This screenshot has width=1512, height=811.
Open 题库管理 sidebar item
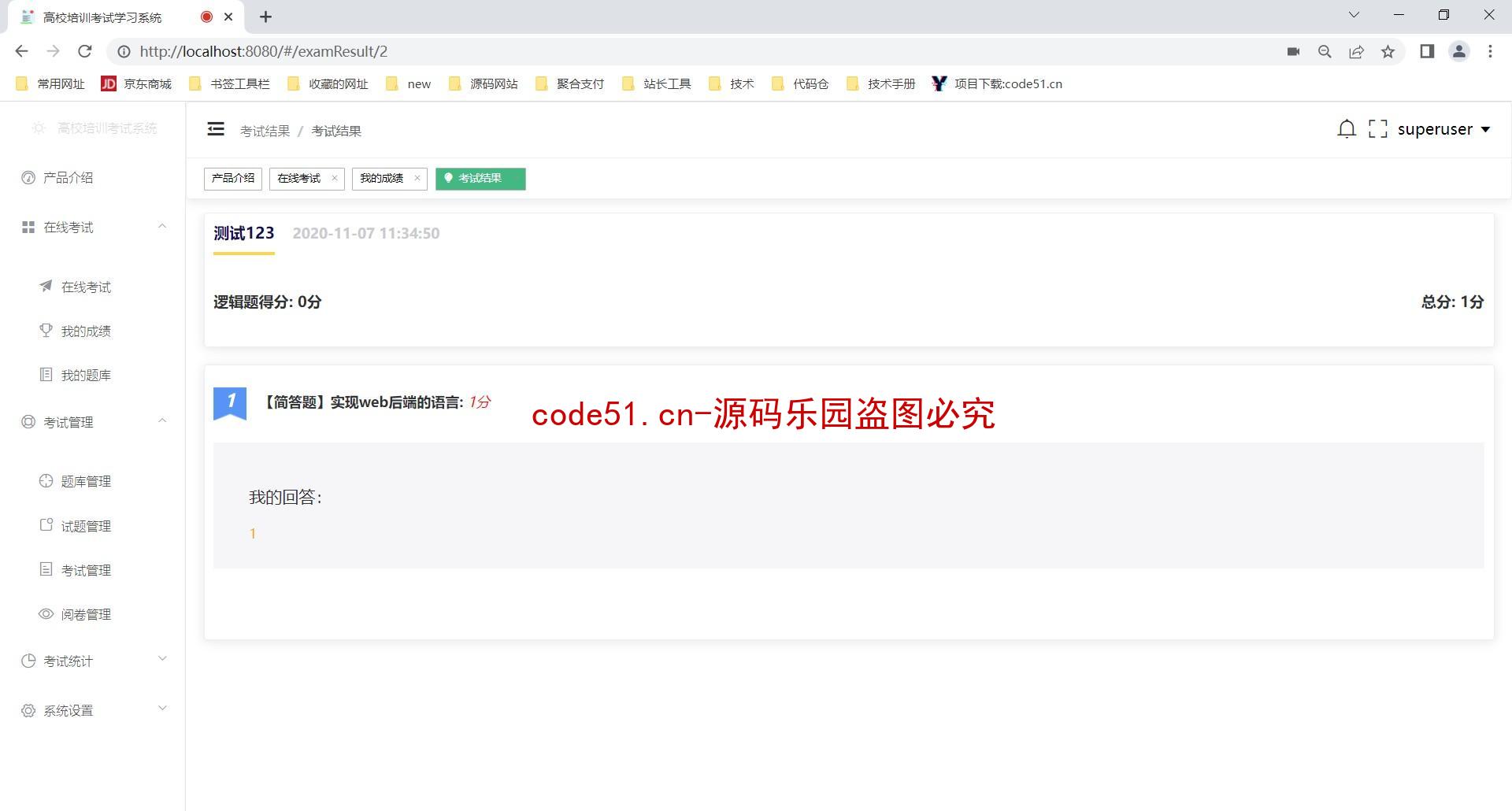coord(92,482)
